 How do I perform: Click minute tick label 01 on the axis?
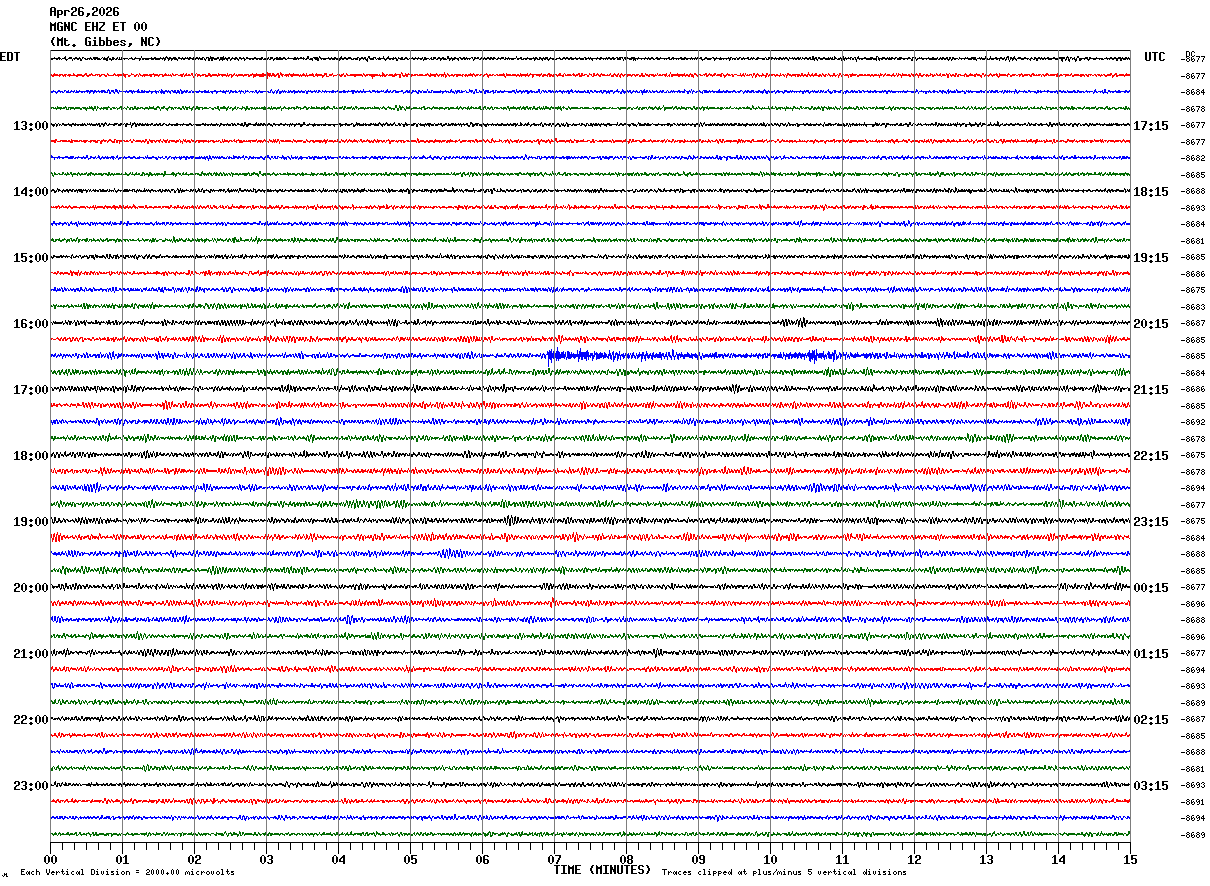pos(122,859)
